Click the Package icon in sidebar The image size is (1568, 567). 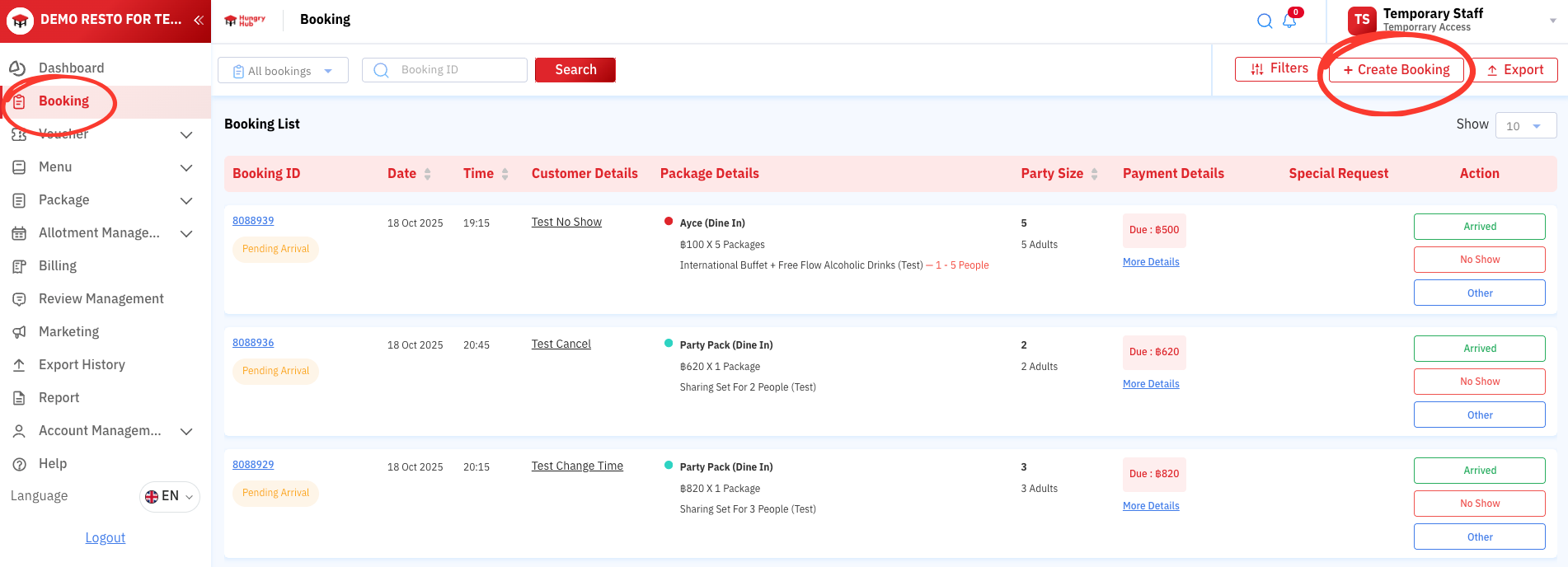(x=19, y=200)
